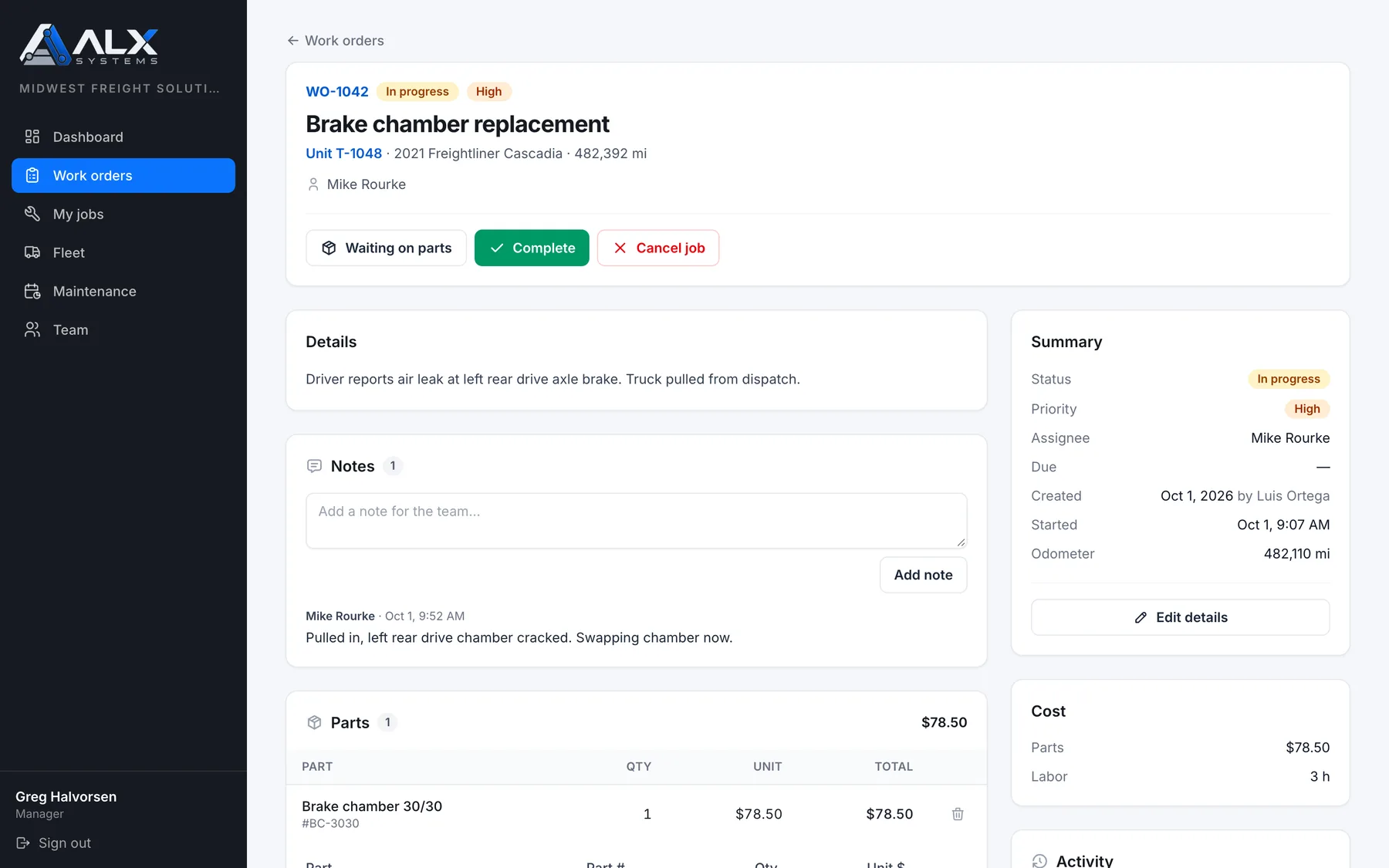Click the Activity clock icon
1389x868 pixels.
coord(1039,861)
